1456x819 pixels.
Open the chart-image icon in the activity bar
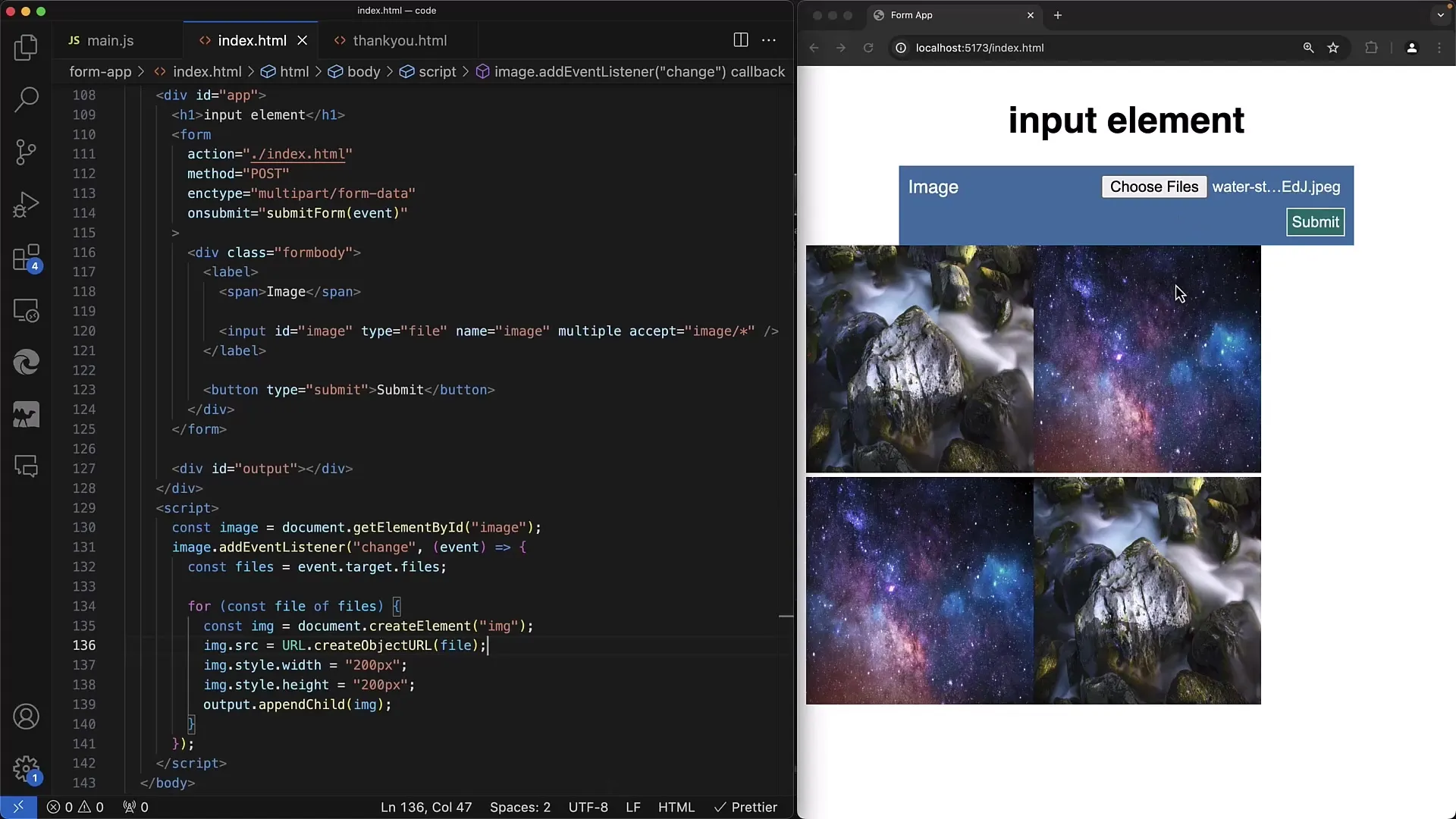click(x=26, y=415)
